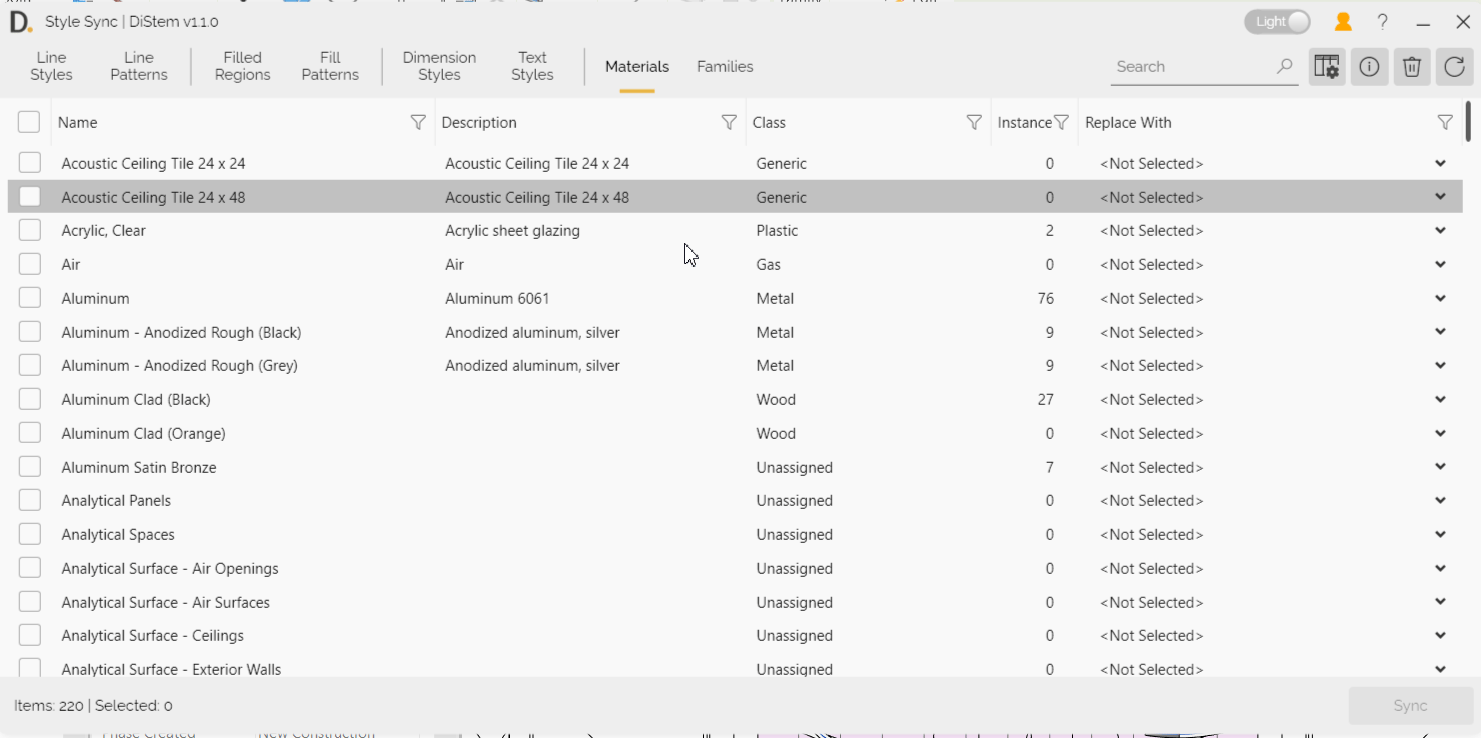
Task: Click the Gas class cell
Action: (768, 264)
